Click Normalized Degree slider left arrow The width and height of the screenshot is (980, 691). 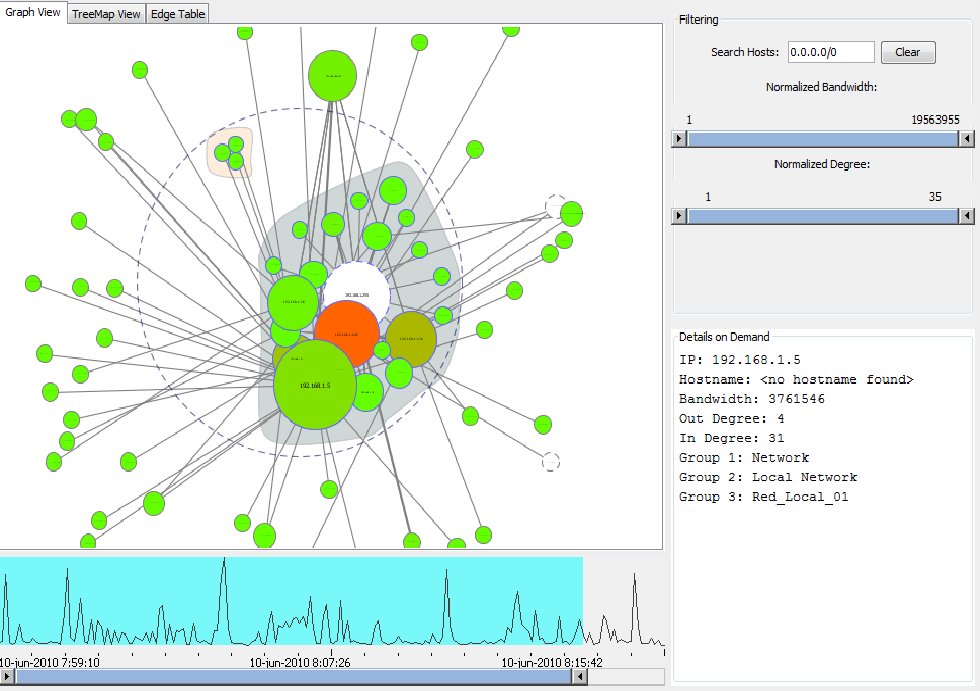pos(679,216)
